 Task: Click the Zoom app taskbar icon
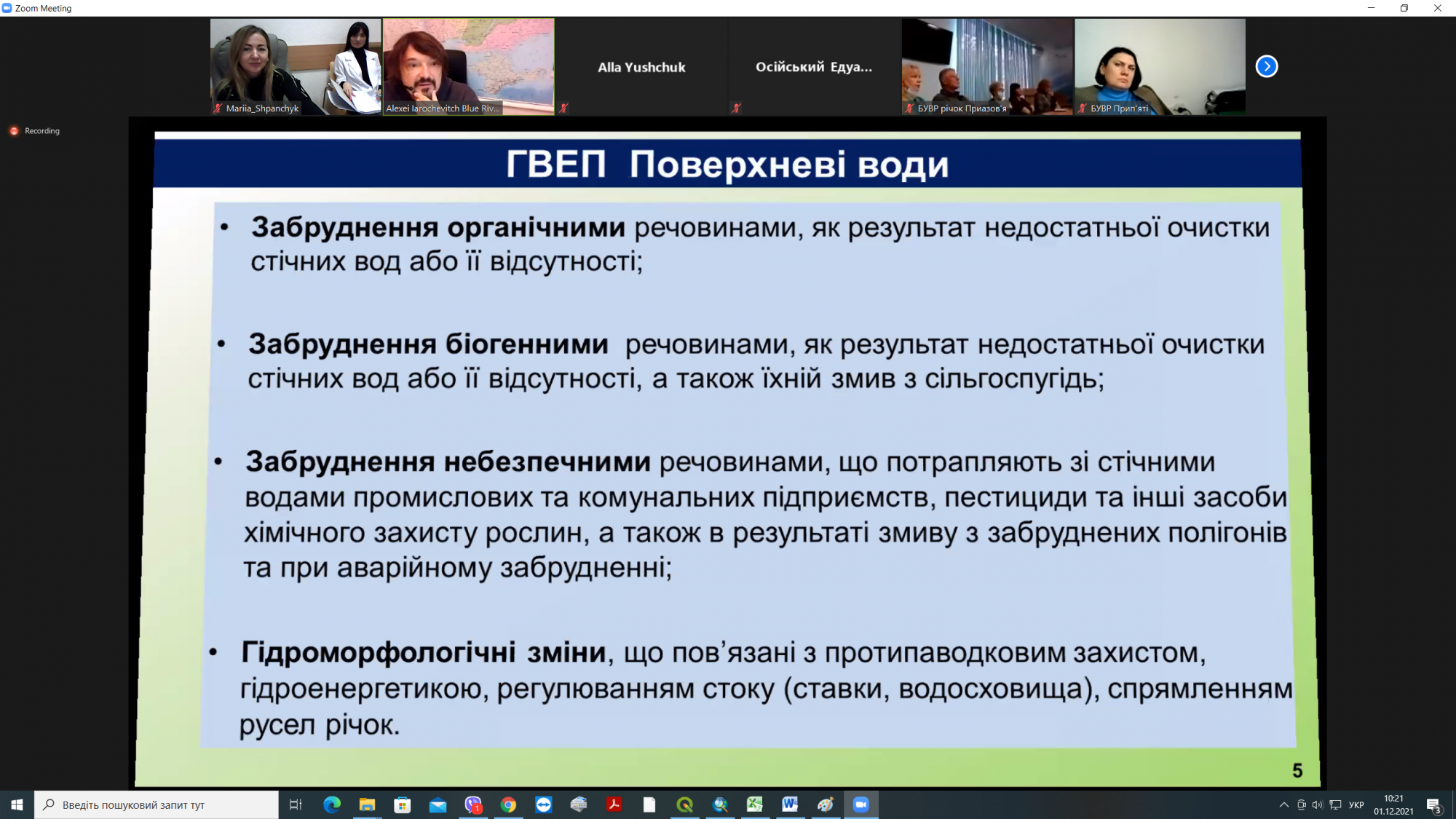point(860,804)
